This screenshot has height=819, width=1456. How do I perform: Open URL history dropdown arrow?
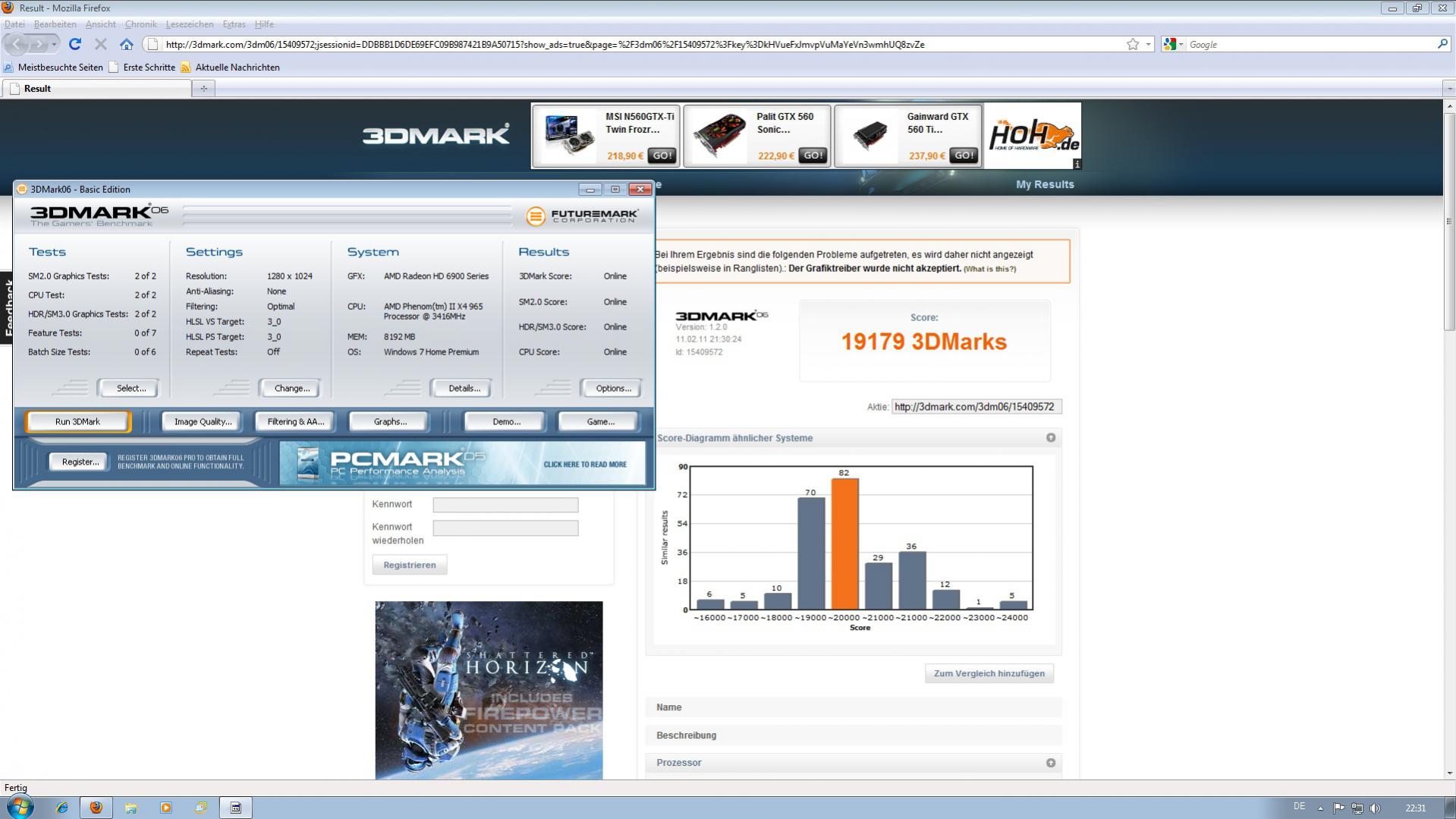coord(1148,44)
